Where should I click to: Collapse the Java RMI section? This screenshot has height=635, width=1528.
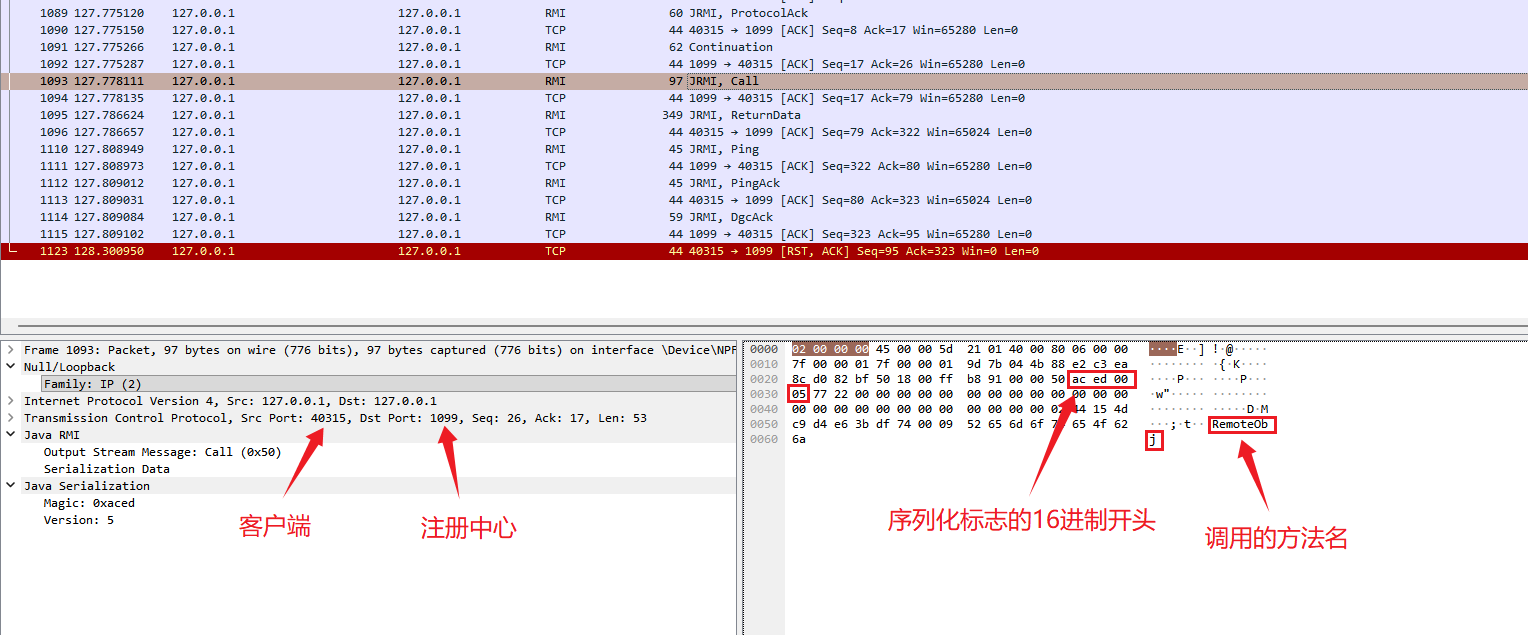[11, 435]
